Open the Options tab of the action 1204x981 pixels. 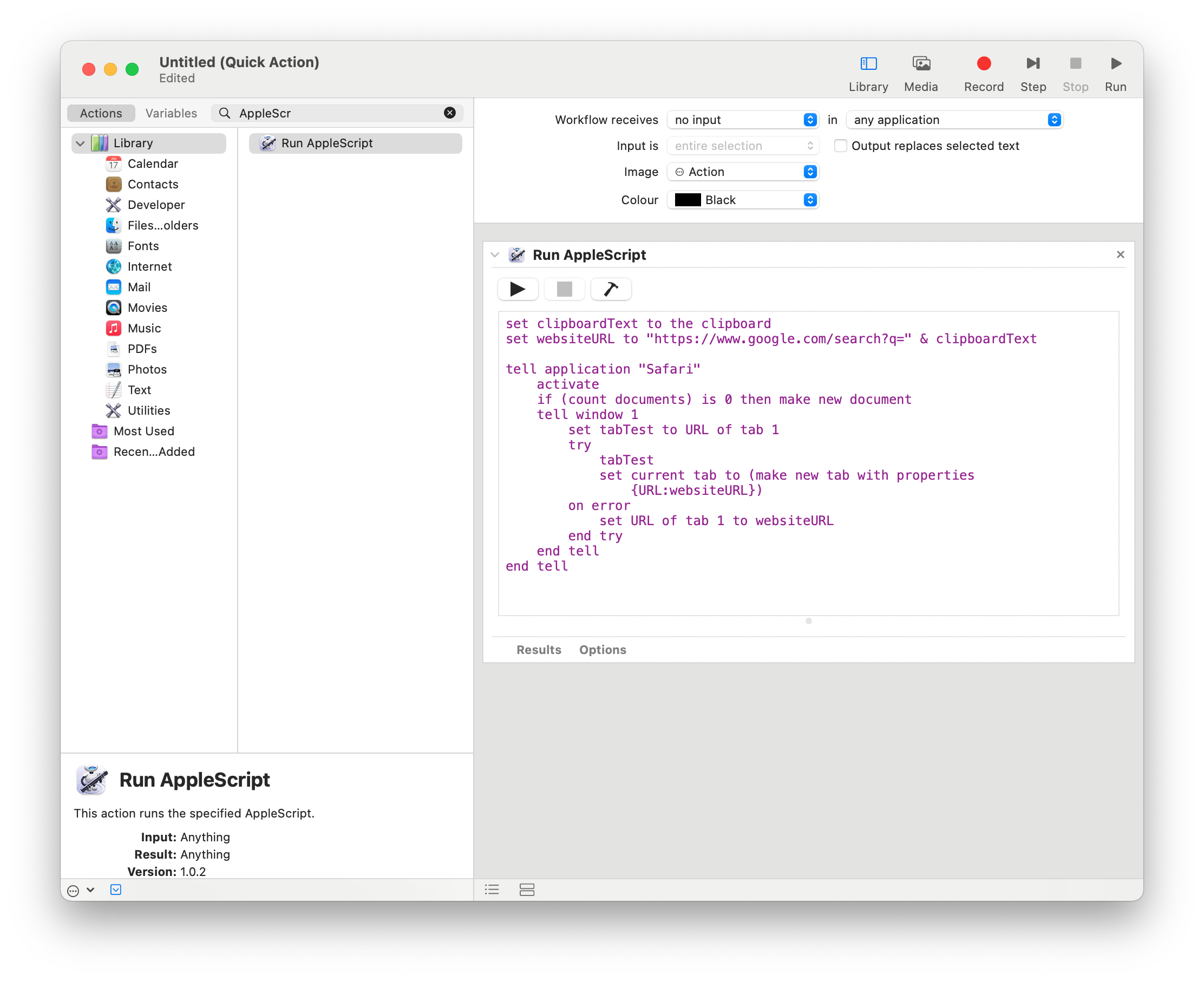tap(603, 649)
